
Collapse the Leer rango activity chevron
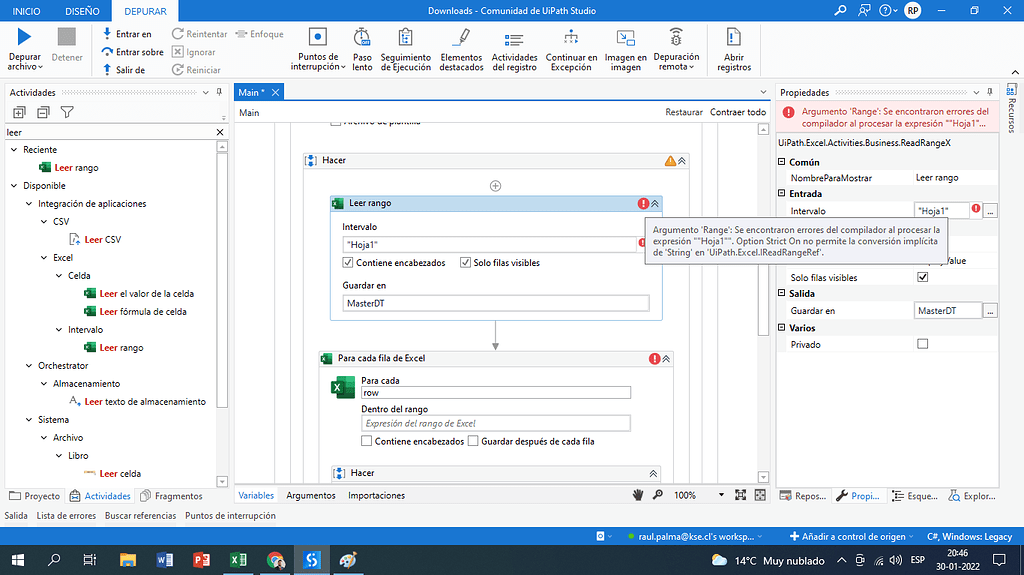point(655,203)
